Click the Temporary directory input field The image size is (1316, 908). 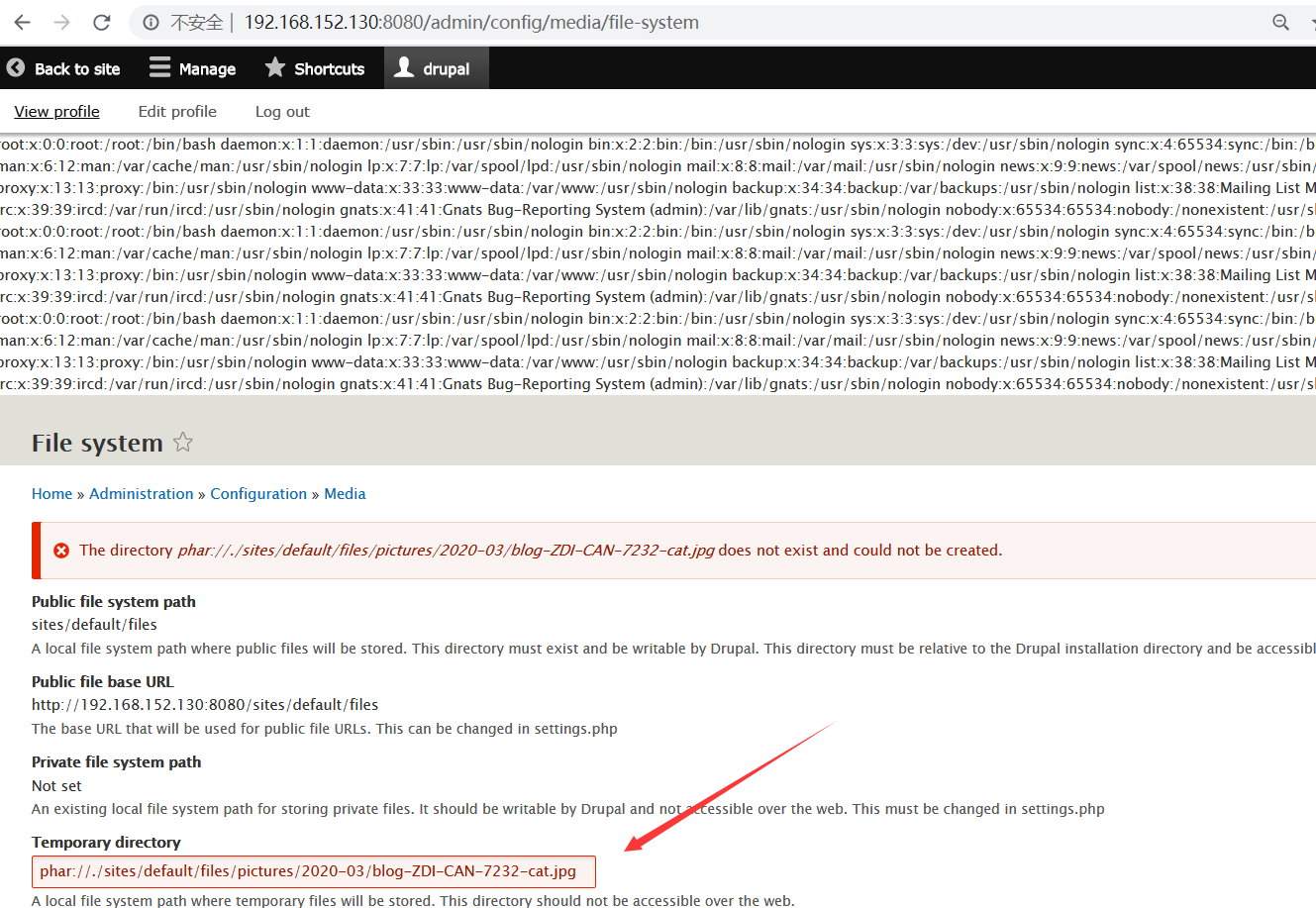pos(313,871)
